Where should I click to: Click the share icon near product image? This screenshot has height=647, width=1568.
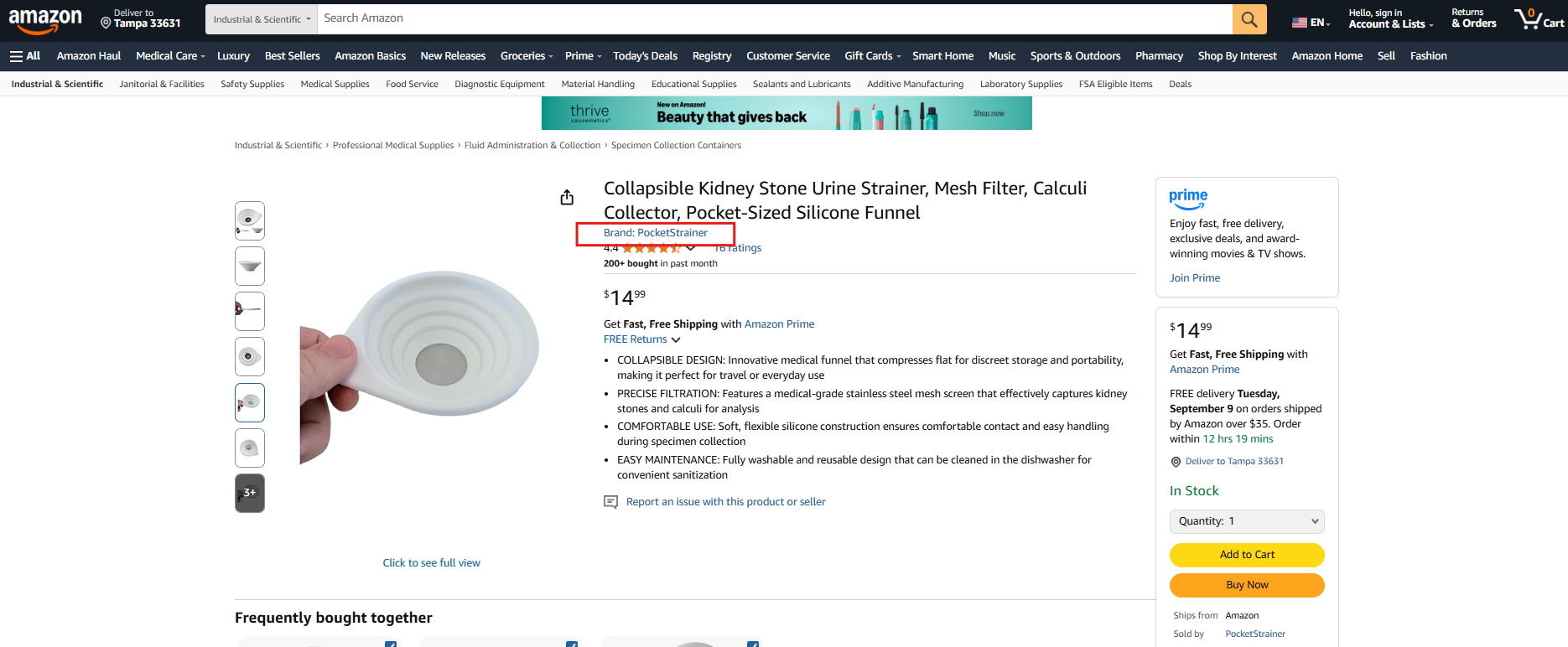coord(567,197)
